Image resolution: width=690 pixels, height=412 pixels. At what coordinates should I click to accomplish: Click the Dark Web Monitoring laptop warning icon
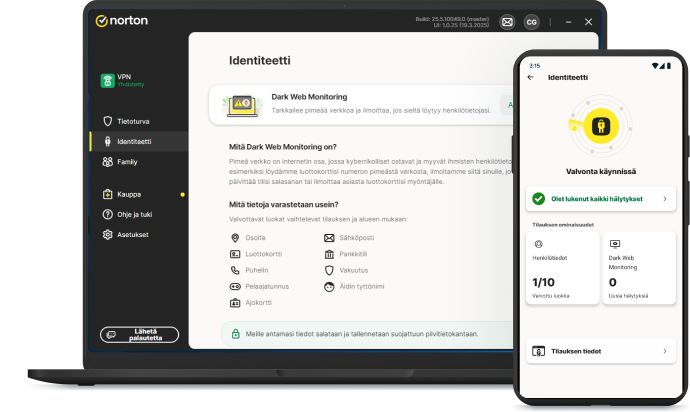240,103
